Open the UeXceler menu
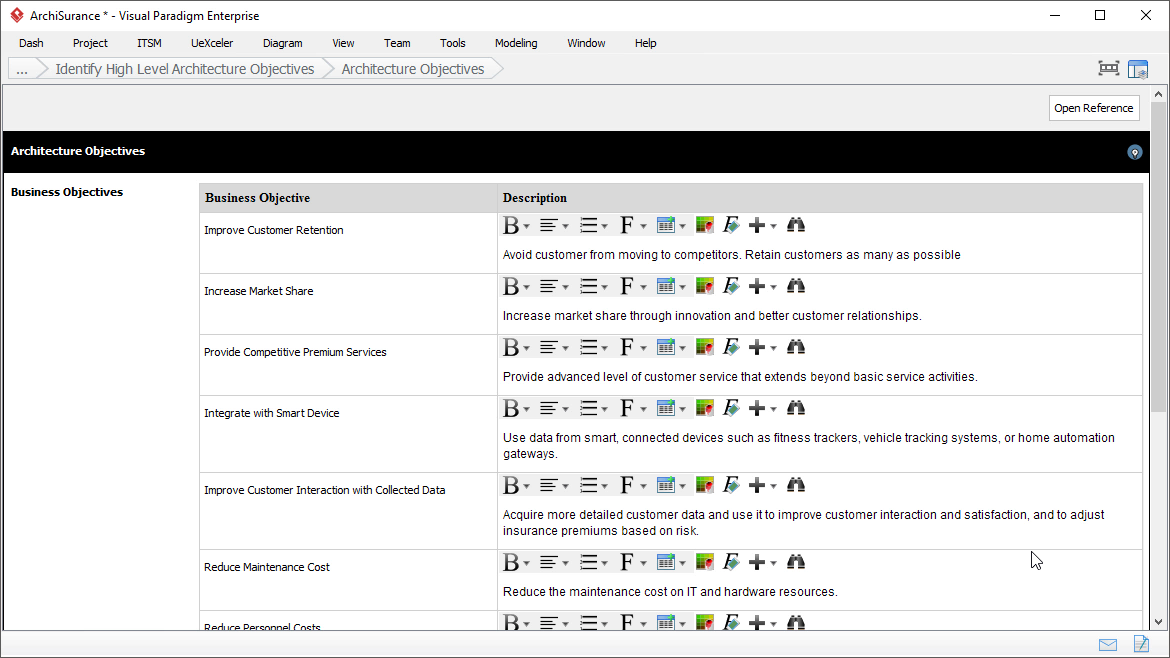The width and height of the screenshot is (1170, 658). pyautogui.click(x=212, y=43)
